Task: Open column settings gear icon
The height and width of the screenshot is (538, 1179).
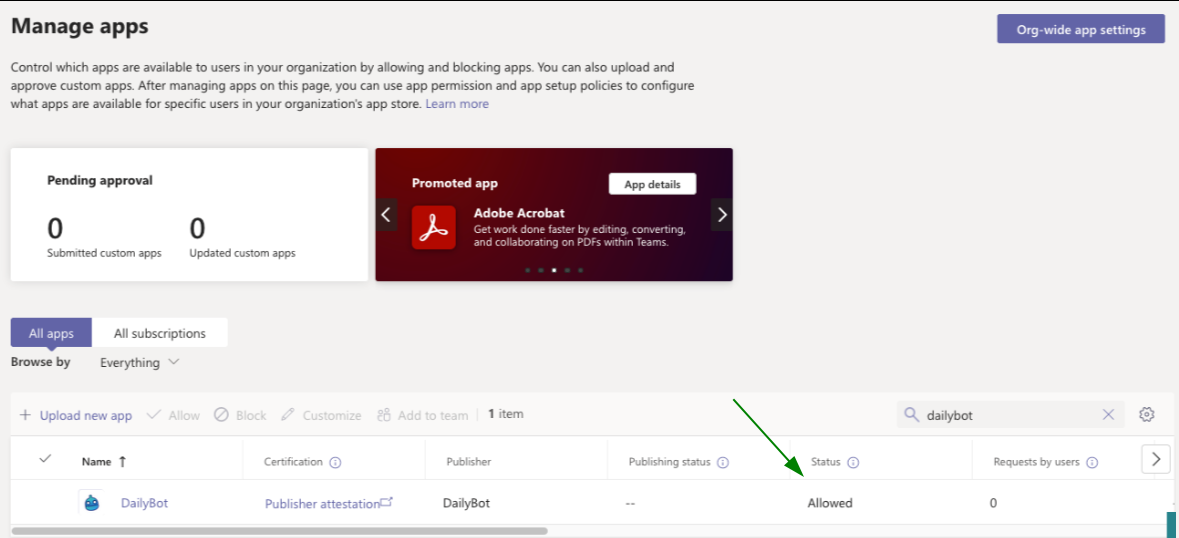Action: pos(1147,414)
